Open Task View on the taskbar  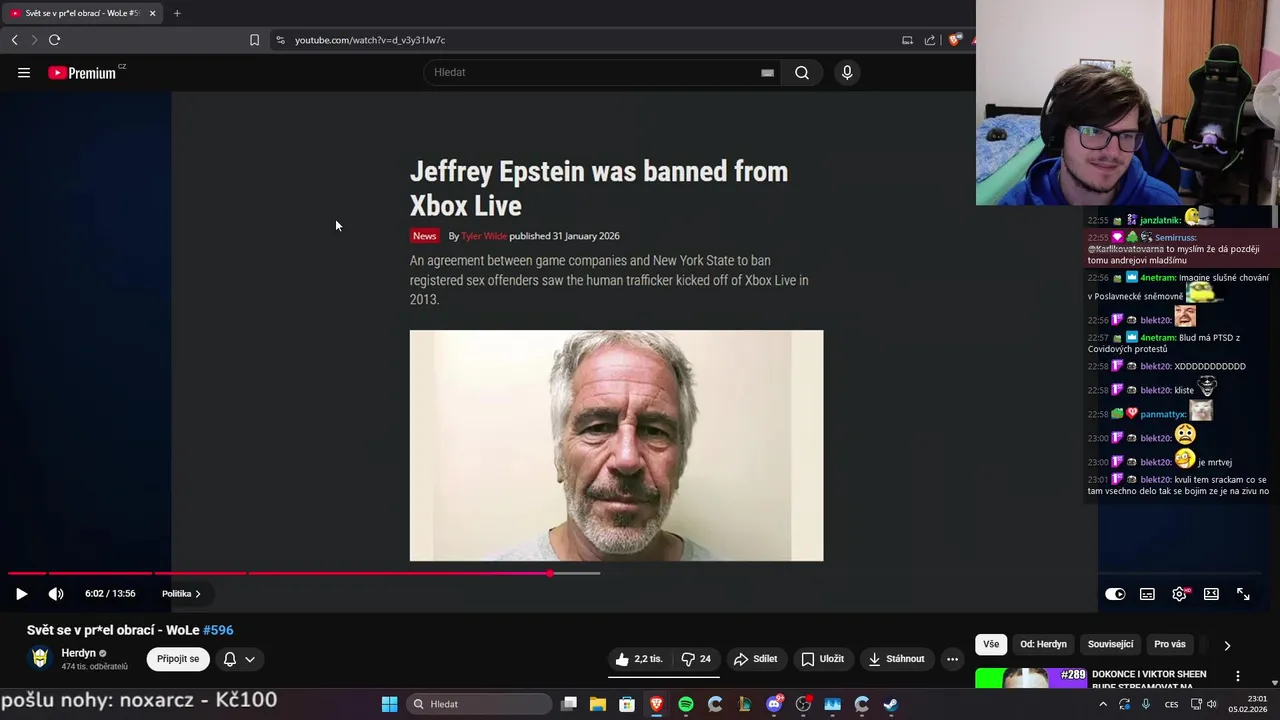coord(569,704)
